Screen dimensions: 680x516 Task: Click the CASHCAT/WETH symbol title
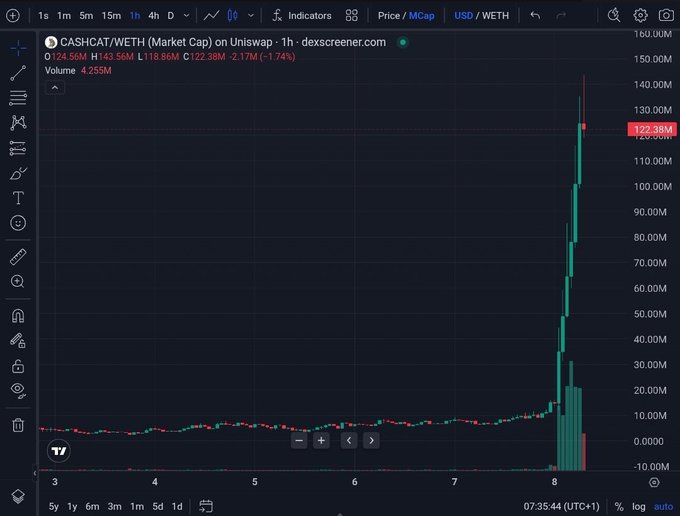pos(222,42)
